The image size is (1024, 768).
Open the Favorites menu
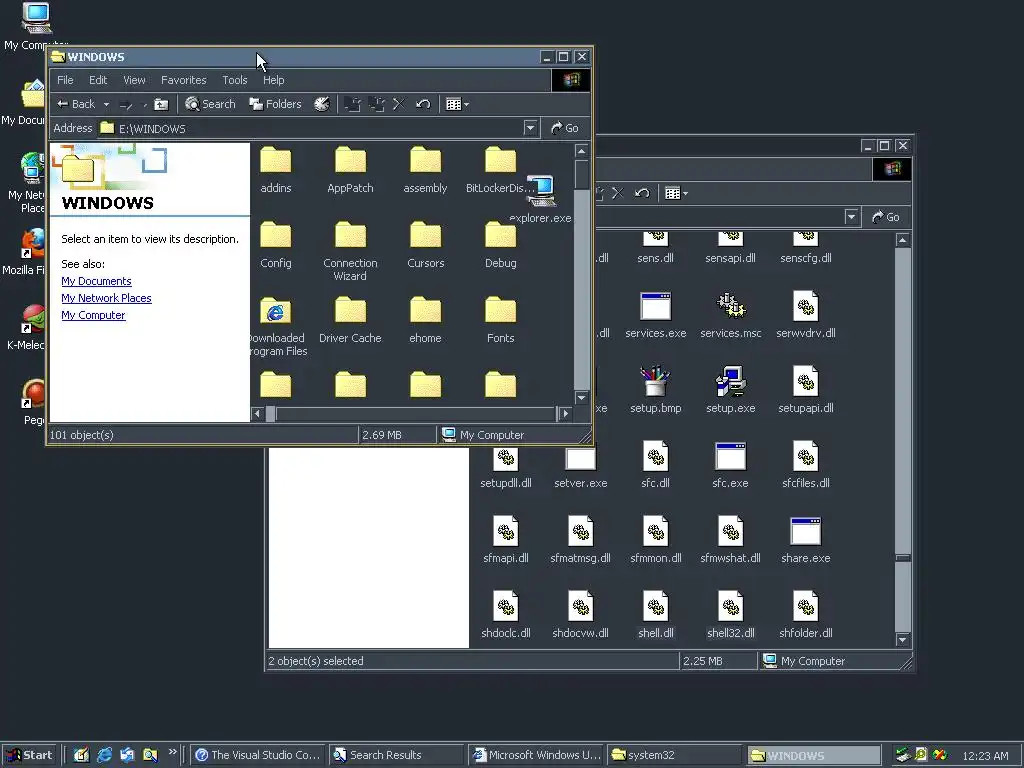click(x=184, y=80)
